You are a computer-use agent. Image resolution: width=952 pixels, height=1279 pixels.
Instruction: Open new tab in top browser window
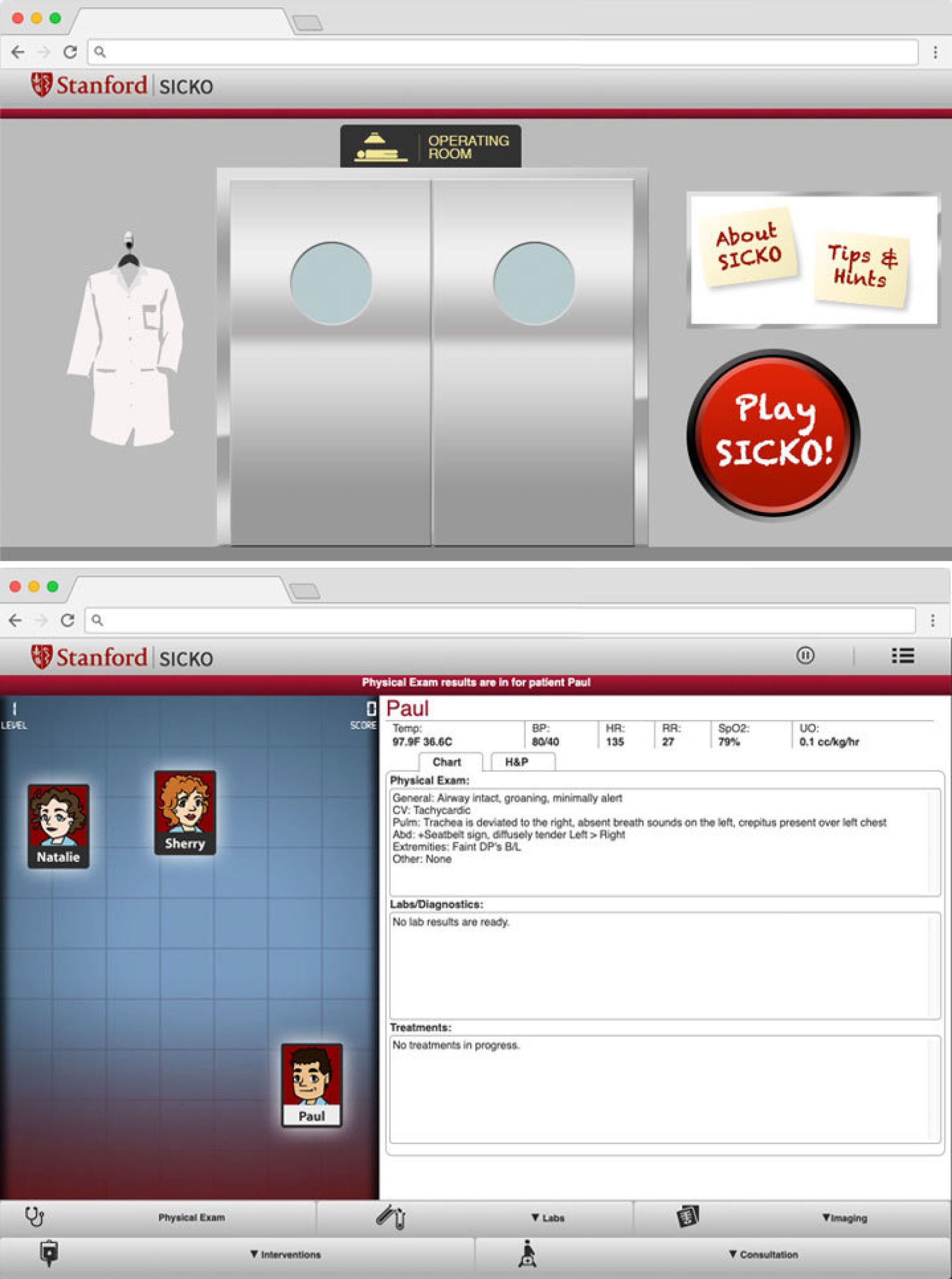pos(308,23)
